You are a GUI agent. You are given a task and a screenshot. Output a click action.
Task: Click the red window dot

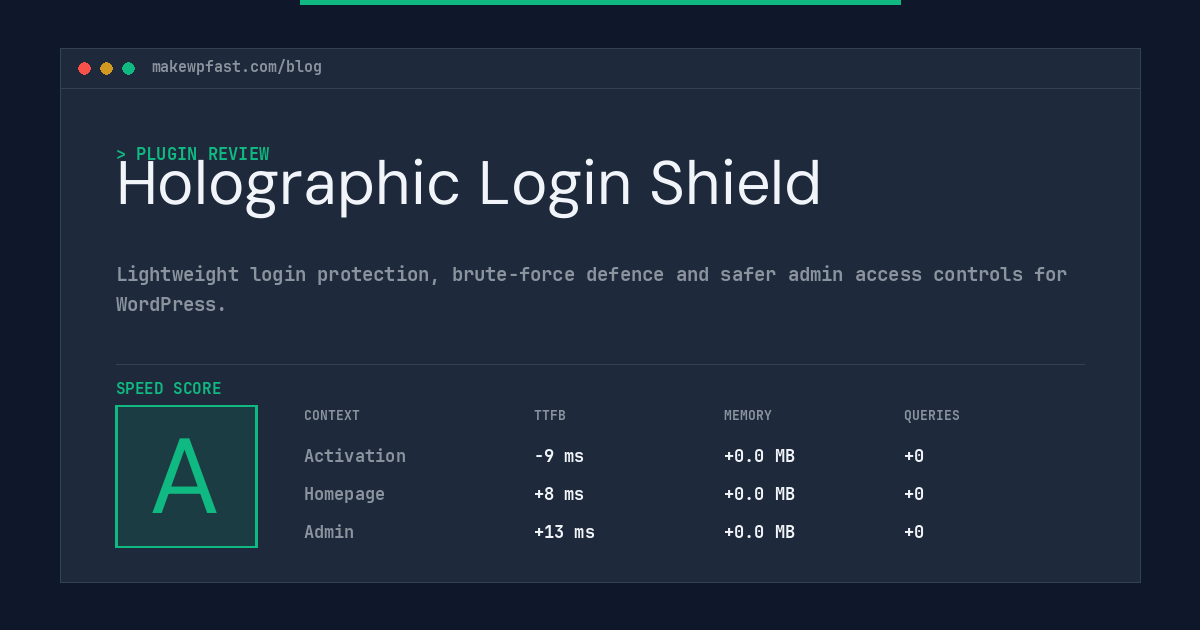pyautogui.click(x=85, y=68)
